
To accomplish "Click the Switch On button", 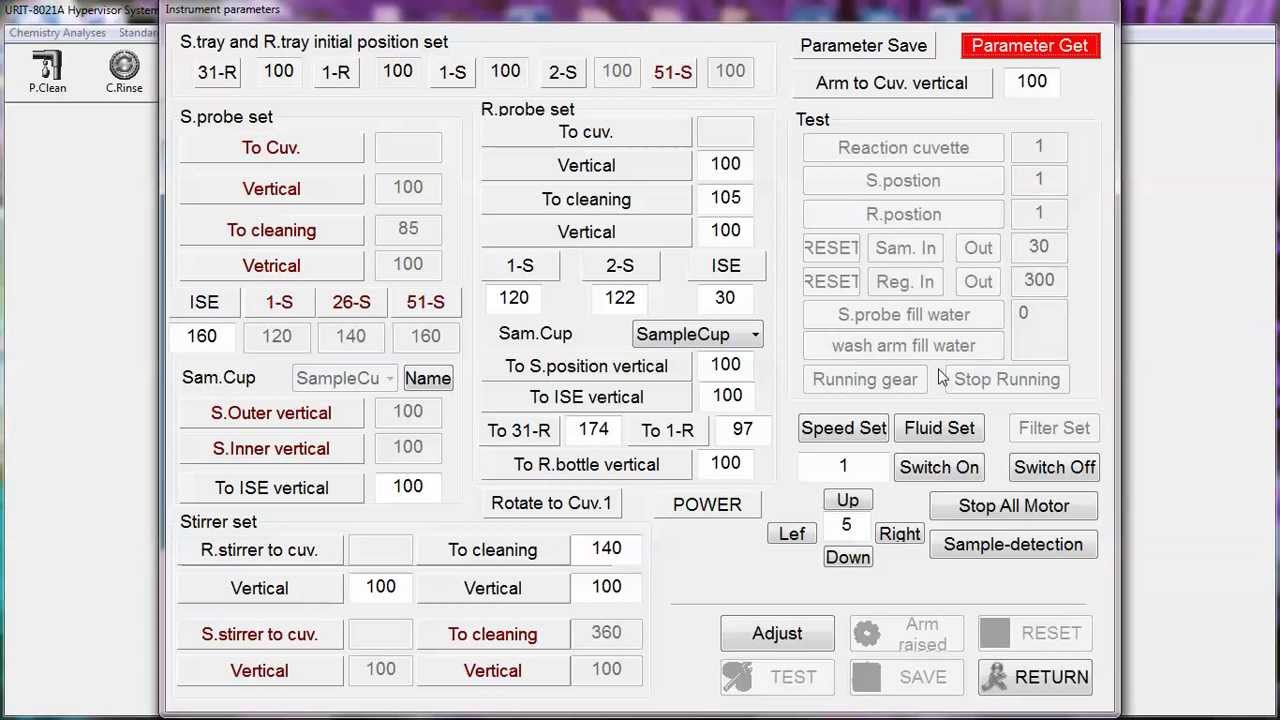I will 938,467.
